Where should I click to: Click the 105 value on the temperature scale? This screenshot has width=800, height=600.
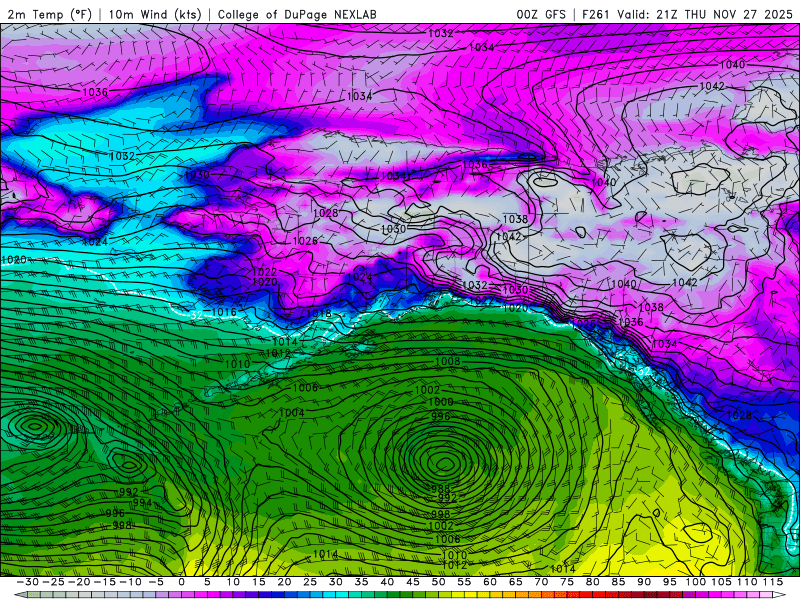(721, 582)
